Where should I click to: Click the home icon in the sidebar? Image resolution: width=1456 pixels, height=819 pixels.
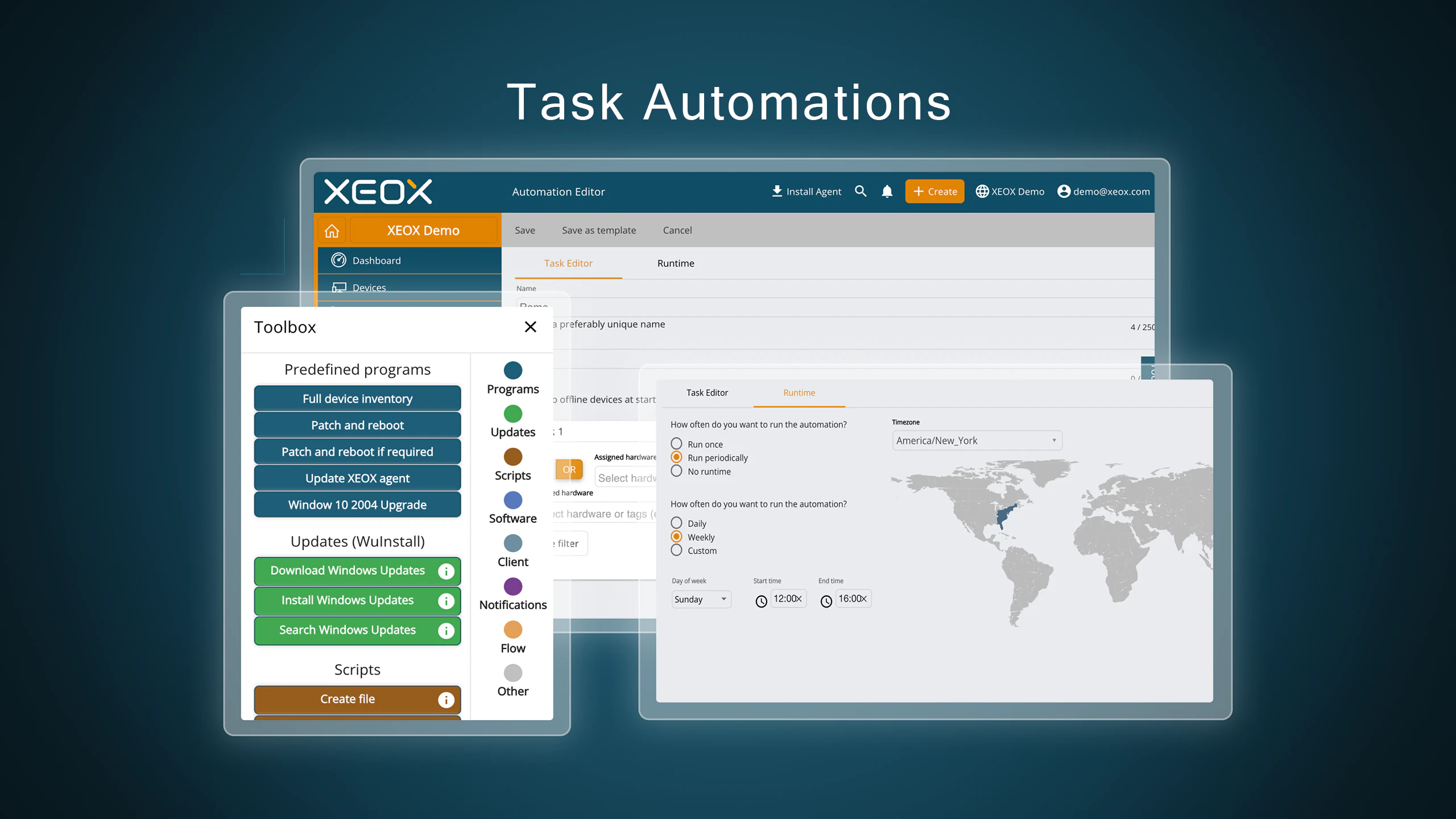(x=332, y=230)
